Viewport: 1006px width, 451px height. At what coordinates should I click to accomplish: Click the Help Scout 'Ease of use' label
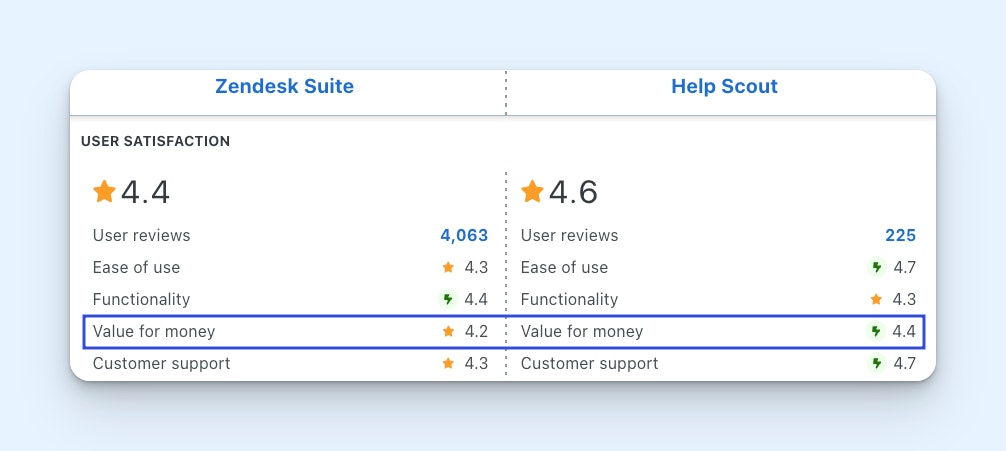point(565,268)
